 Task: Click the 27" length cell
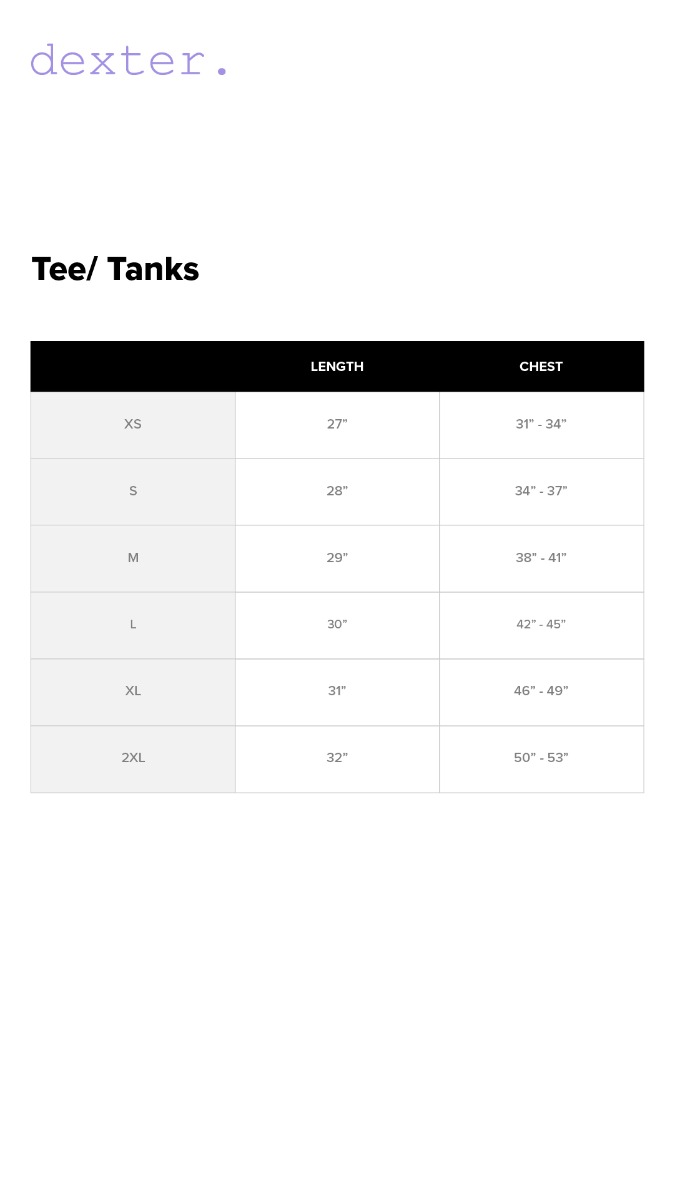coord(337,424)
